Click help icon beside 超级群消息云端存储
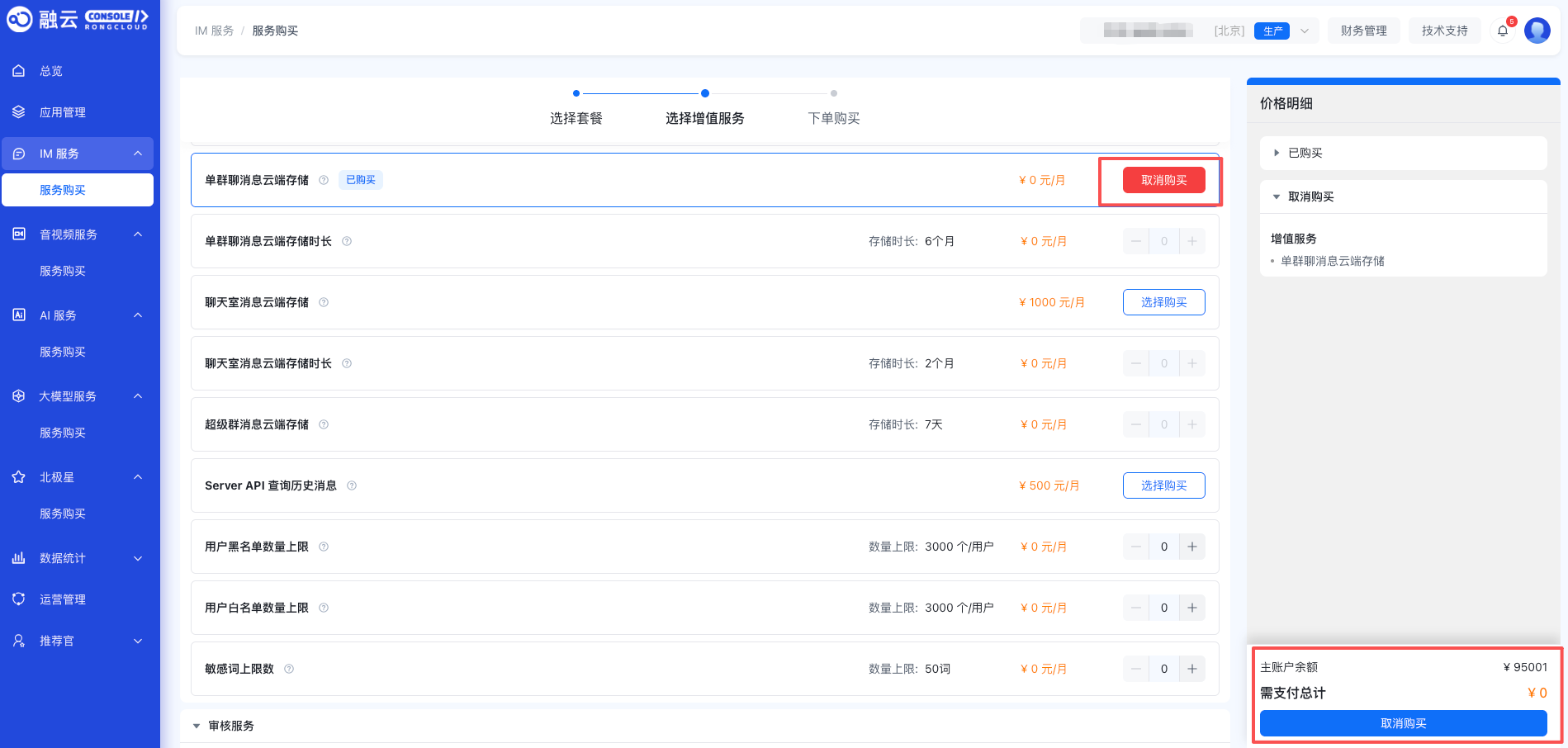The height and width of the screenshot is (748, 1568). coord(324,424)
